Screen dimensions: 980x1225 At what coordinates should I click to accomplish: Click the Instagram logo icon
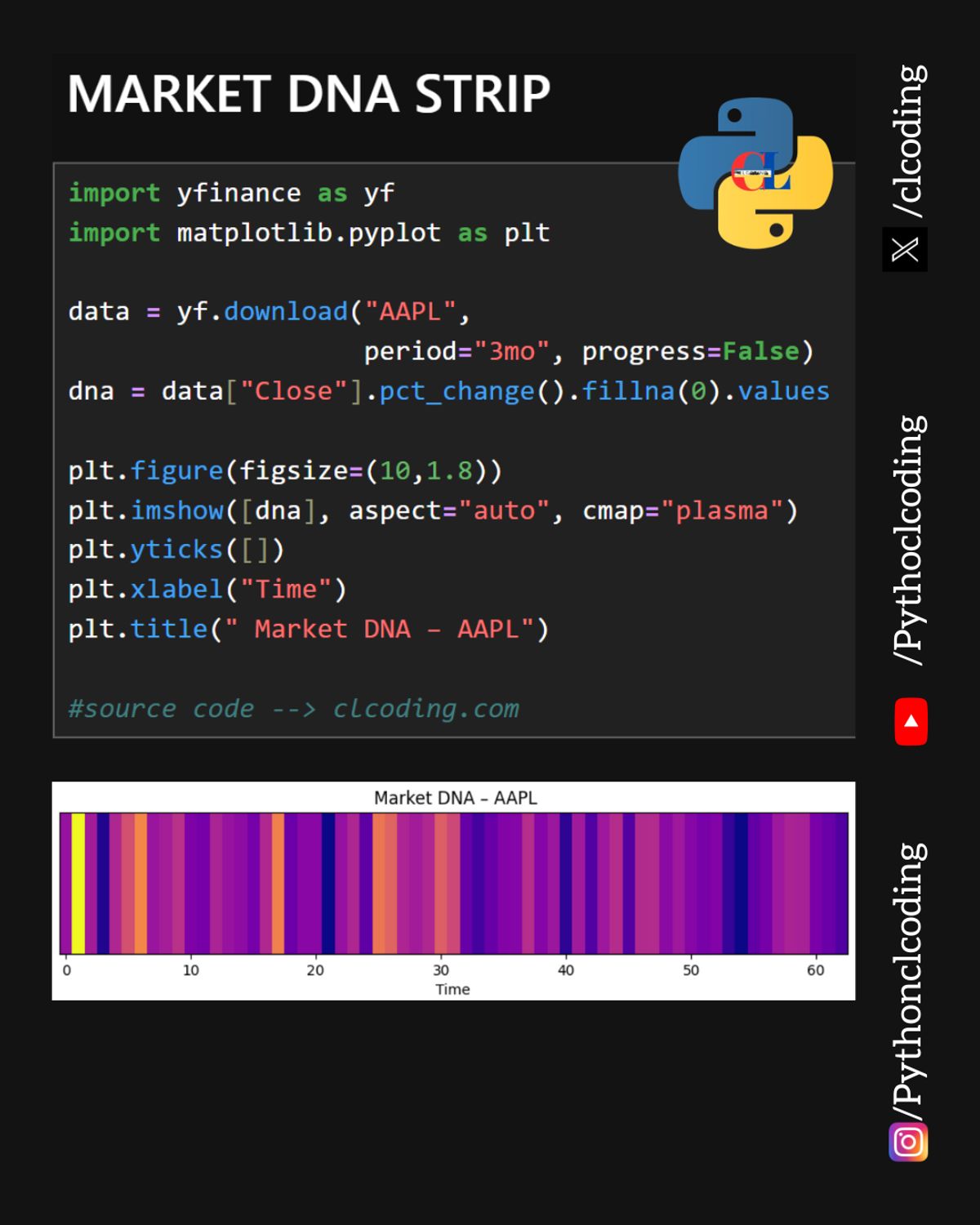[908, 1142]
